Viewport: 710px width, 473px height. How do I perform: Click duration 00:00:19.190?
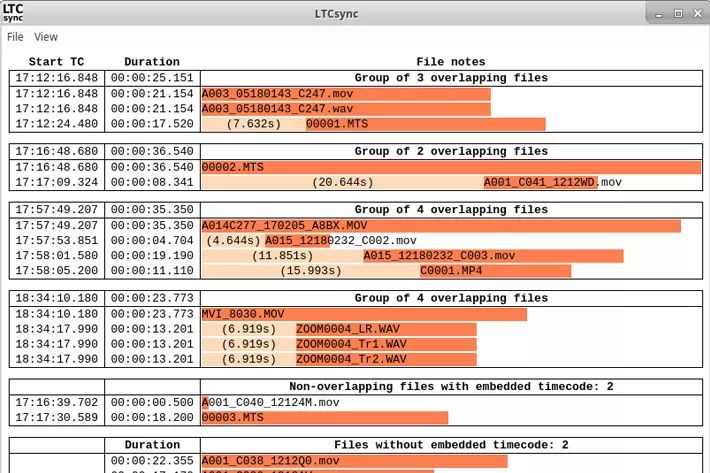click(152, 255)
